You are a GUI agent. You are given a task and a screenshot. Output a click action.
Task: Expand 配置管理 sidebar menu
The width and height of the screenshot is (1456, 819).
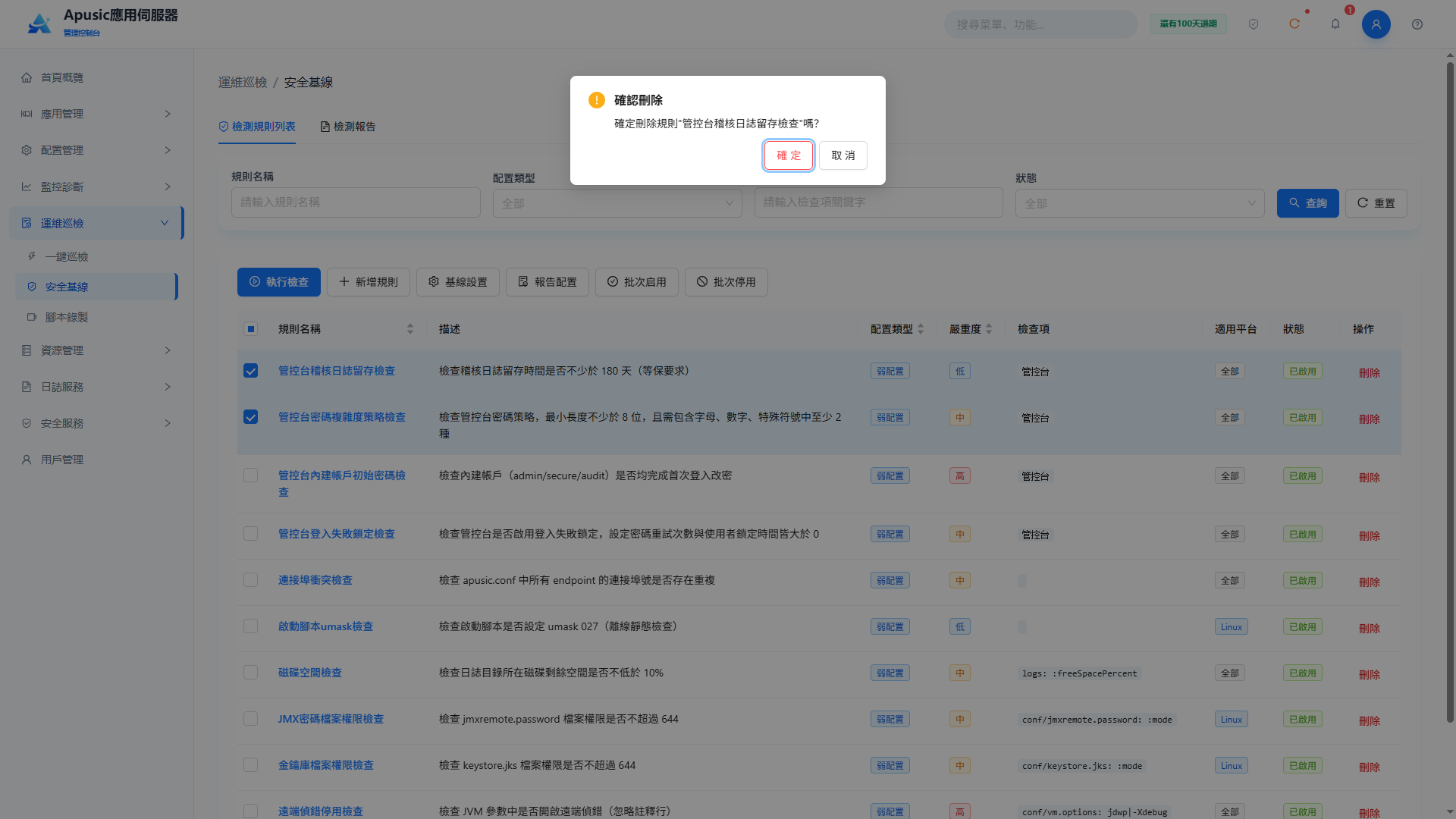pos(97,150)
